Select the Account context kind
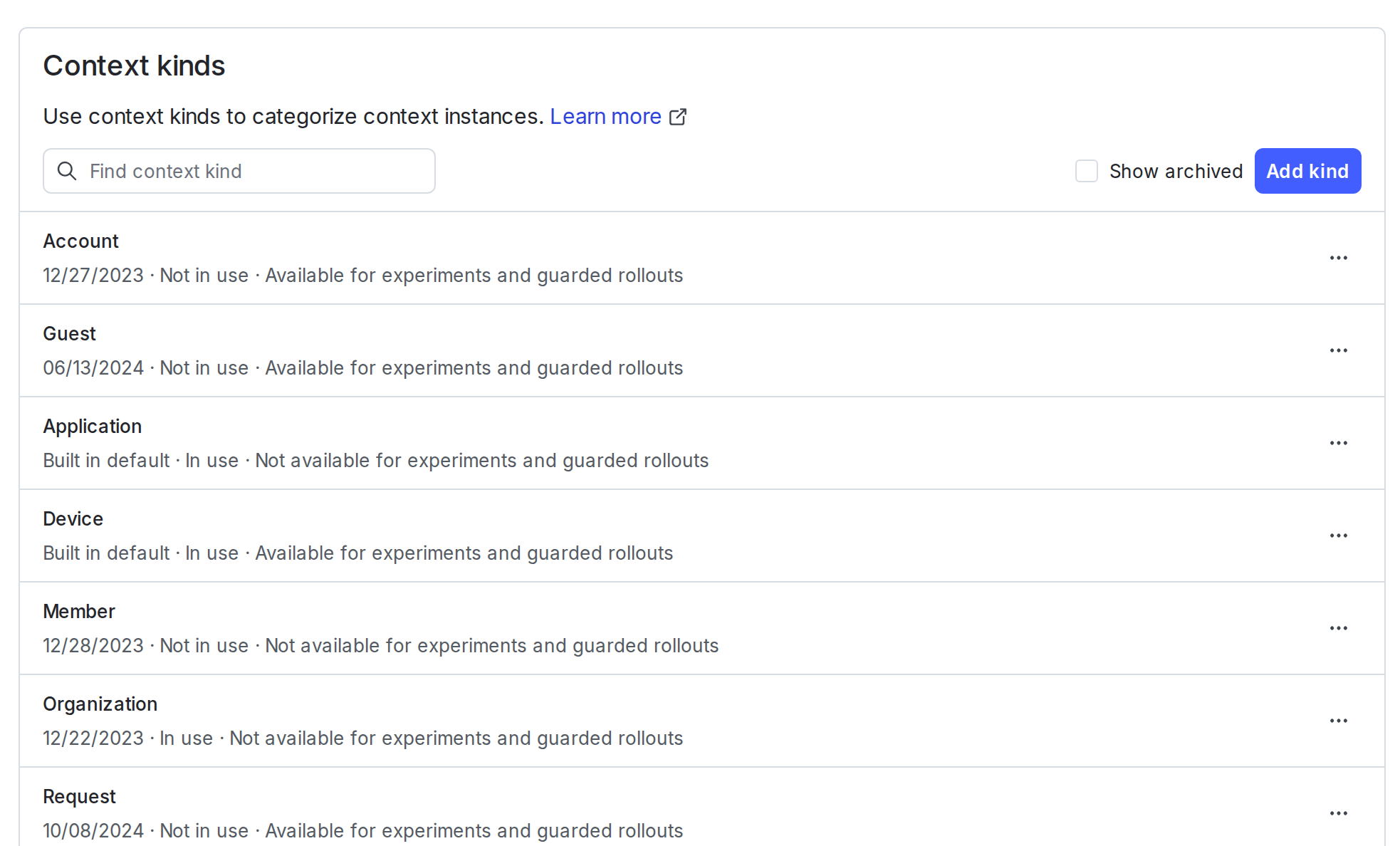1400x846 pixels. 80,241
